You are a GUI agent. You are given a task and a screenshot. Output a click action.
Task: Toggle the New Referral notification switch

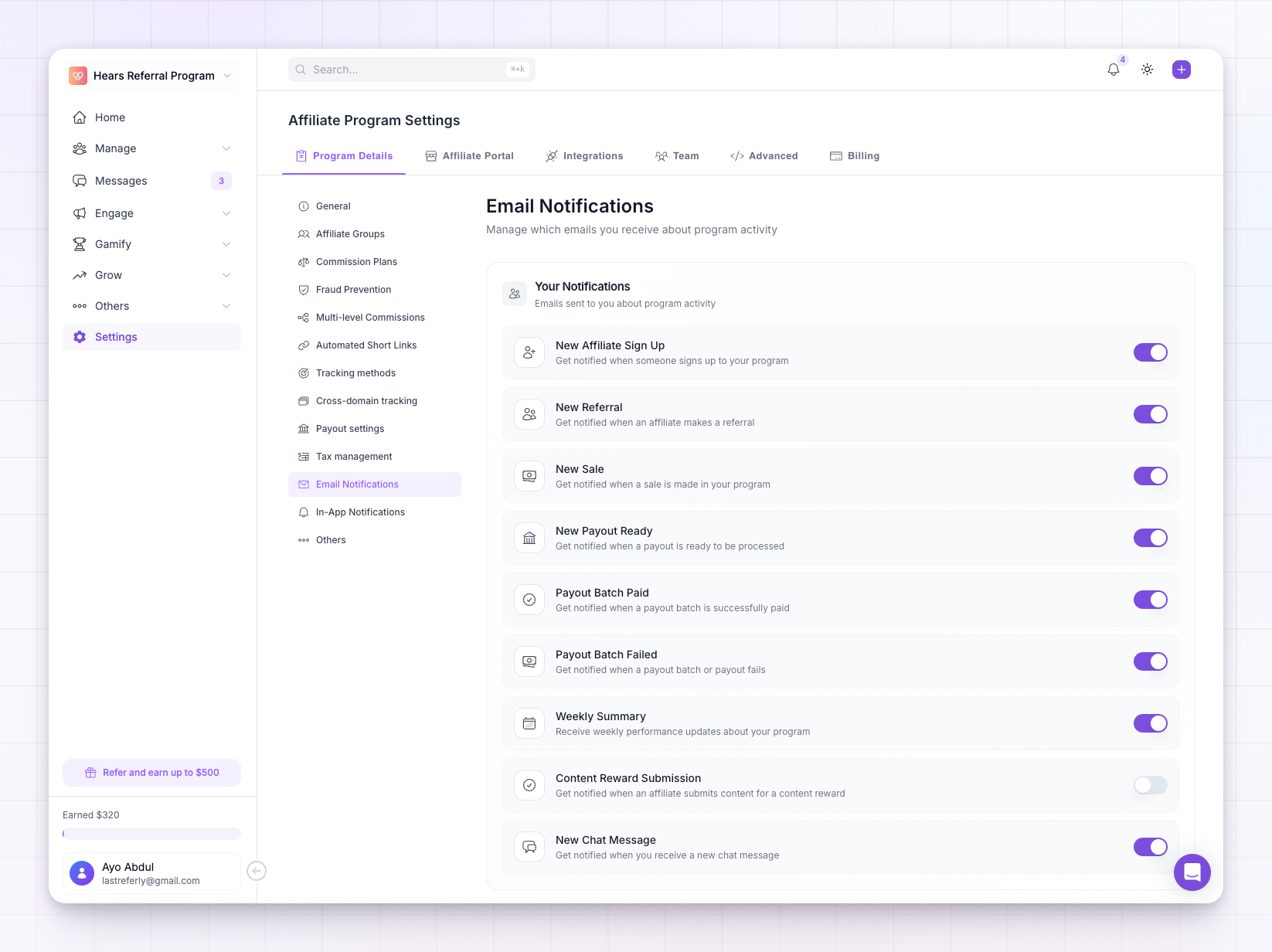1151,414
